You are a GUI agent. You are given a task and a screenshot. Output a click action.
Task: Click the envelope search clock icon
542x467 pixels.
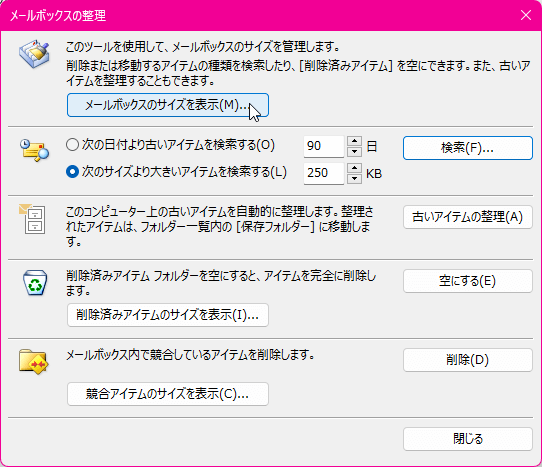[x=34, y=151]
